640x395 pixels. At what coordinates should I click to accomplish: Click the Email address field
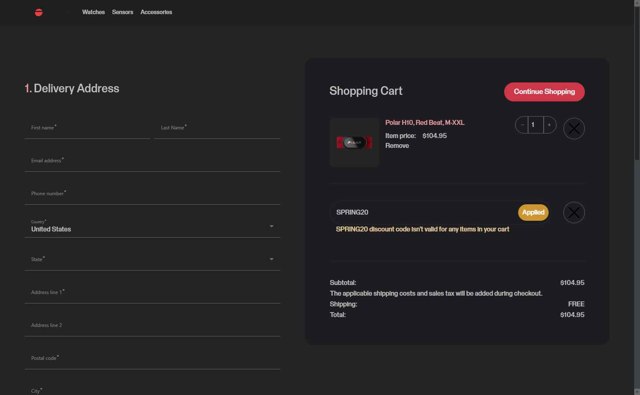152,161
